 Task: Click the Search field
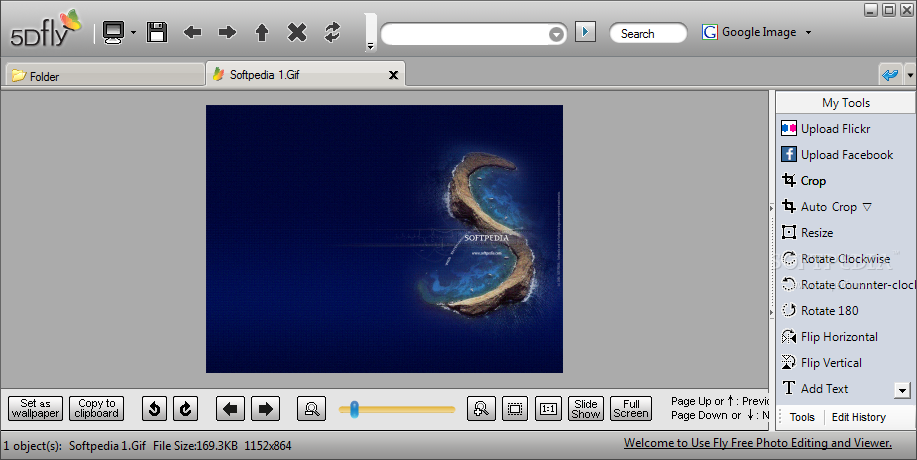(x=648, y=33)
